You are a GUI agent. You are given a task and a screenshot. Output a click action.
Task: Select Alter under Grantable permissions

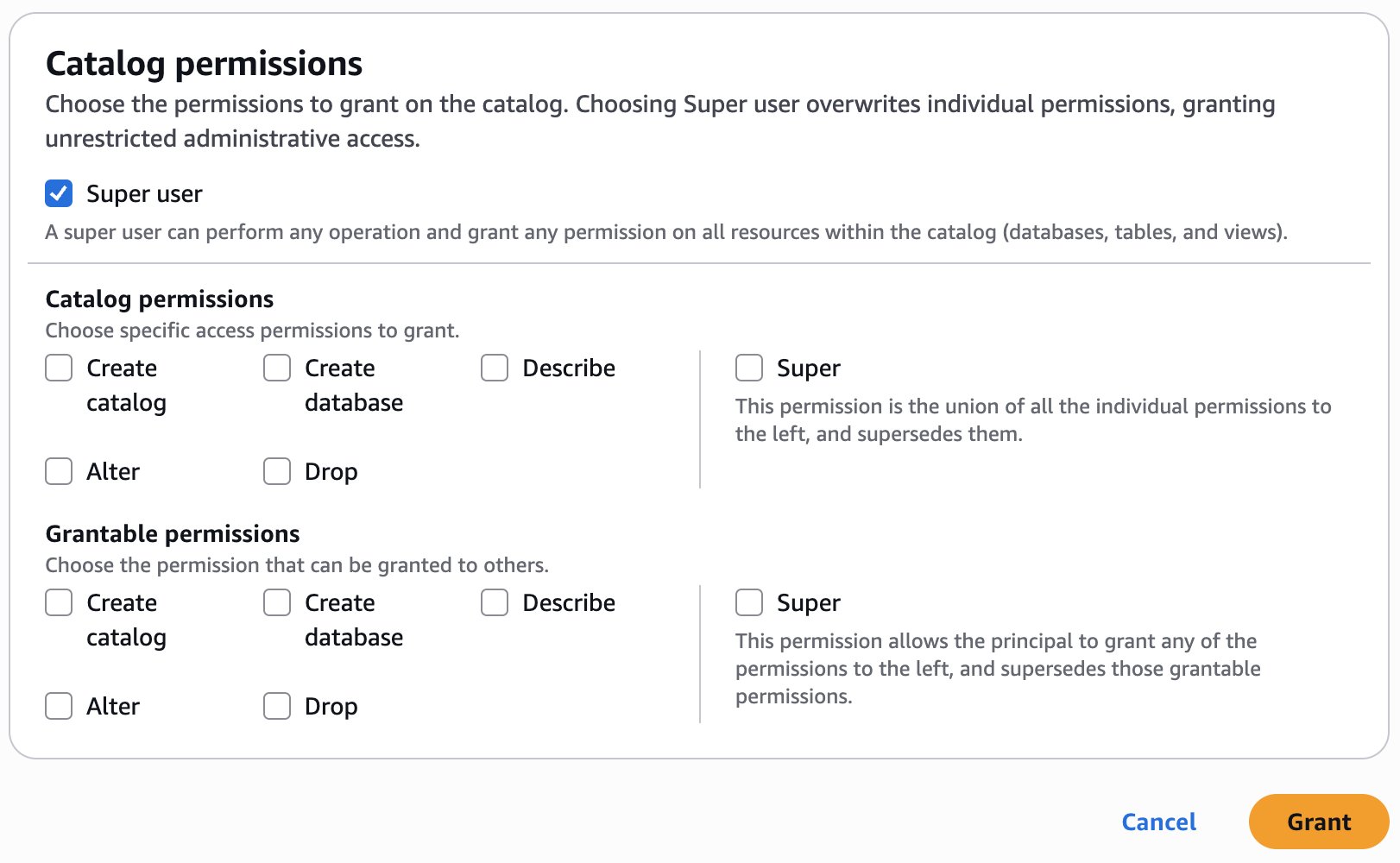[59, 707]
